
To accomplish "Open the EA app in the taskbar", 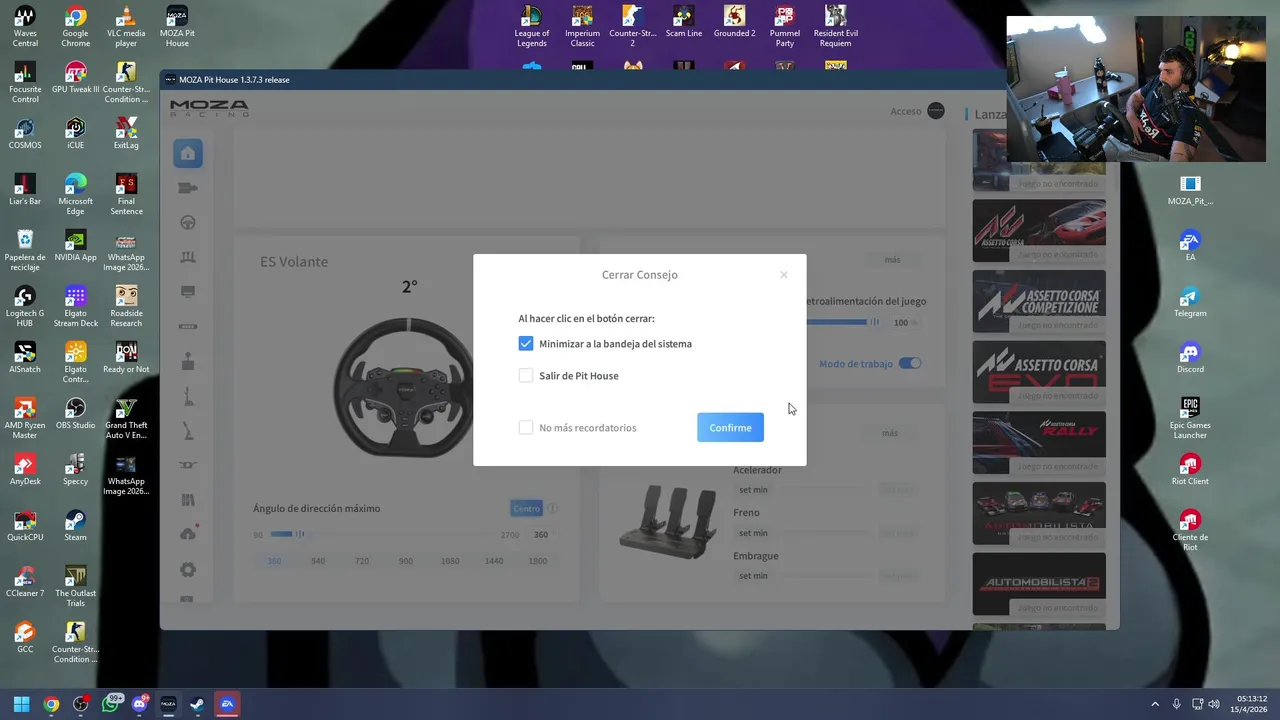I will (227, 704).
